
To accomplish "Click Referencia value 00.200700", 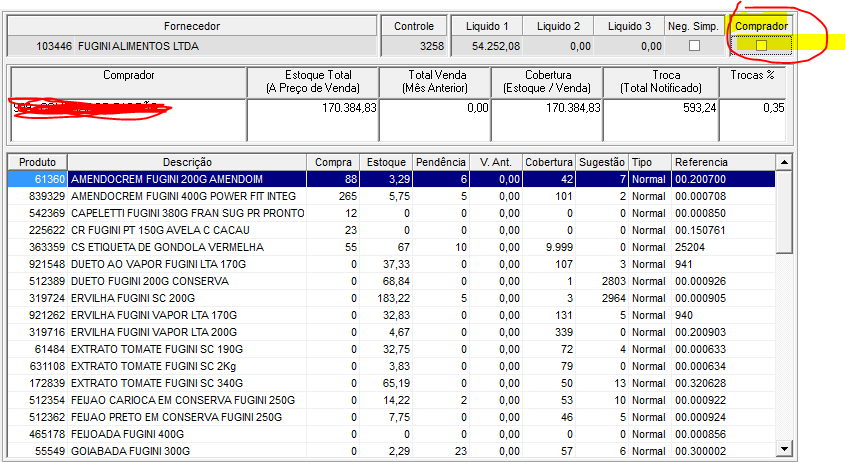I will coord(700,179).
